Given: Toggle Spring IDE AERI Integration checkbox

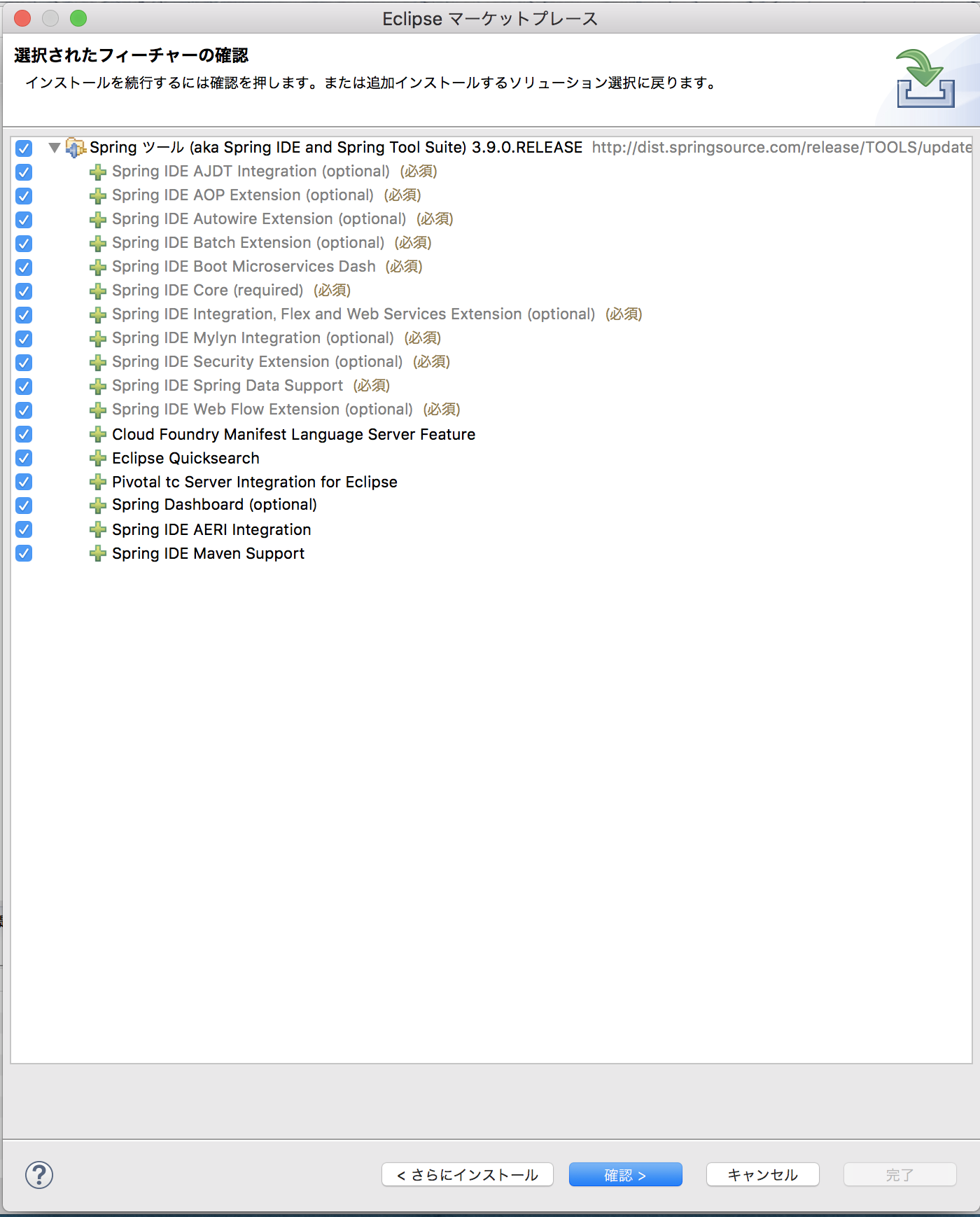Looking at the screenshot, I should coord(24,529).
